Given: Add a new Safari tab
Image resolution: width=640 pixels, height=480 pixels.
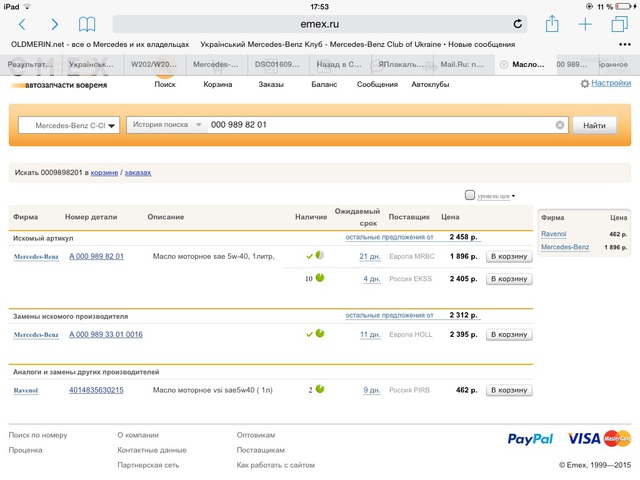Looking at the screenshot, I should 585,24.
